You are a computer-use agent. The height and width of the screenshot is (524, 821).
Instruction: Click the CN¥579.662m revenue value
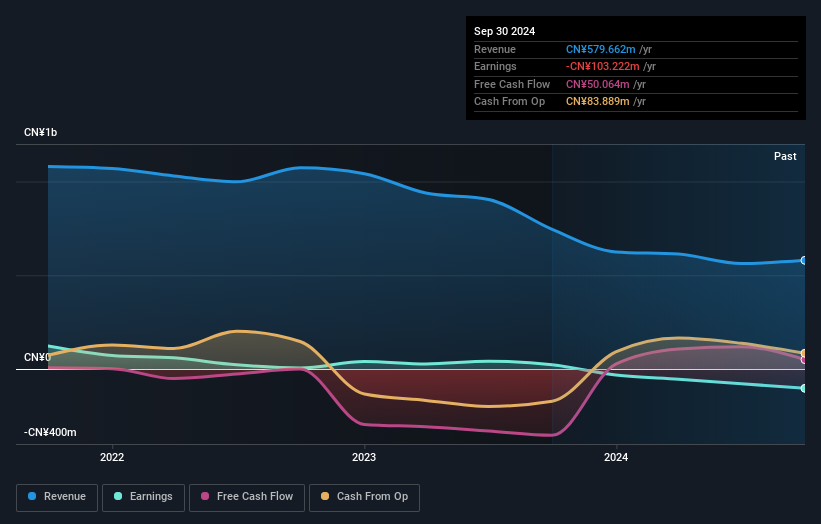601,49
